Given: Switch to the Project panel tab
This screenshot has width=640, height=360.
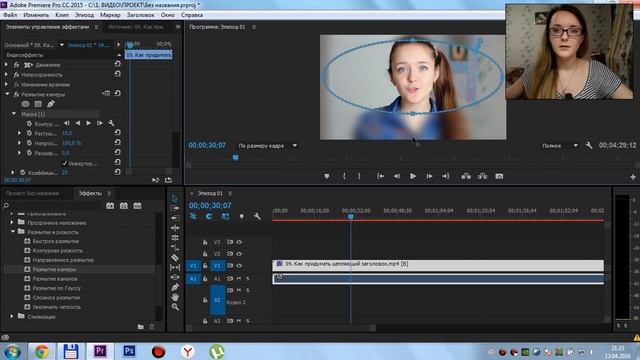Looking at the screenshot, I should coord(33,193).
